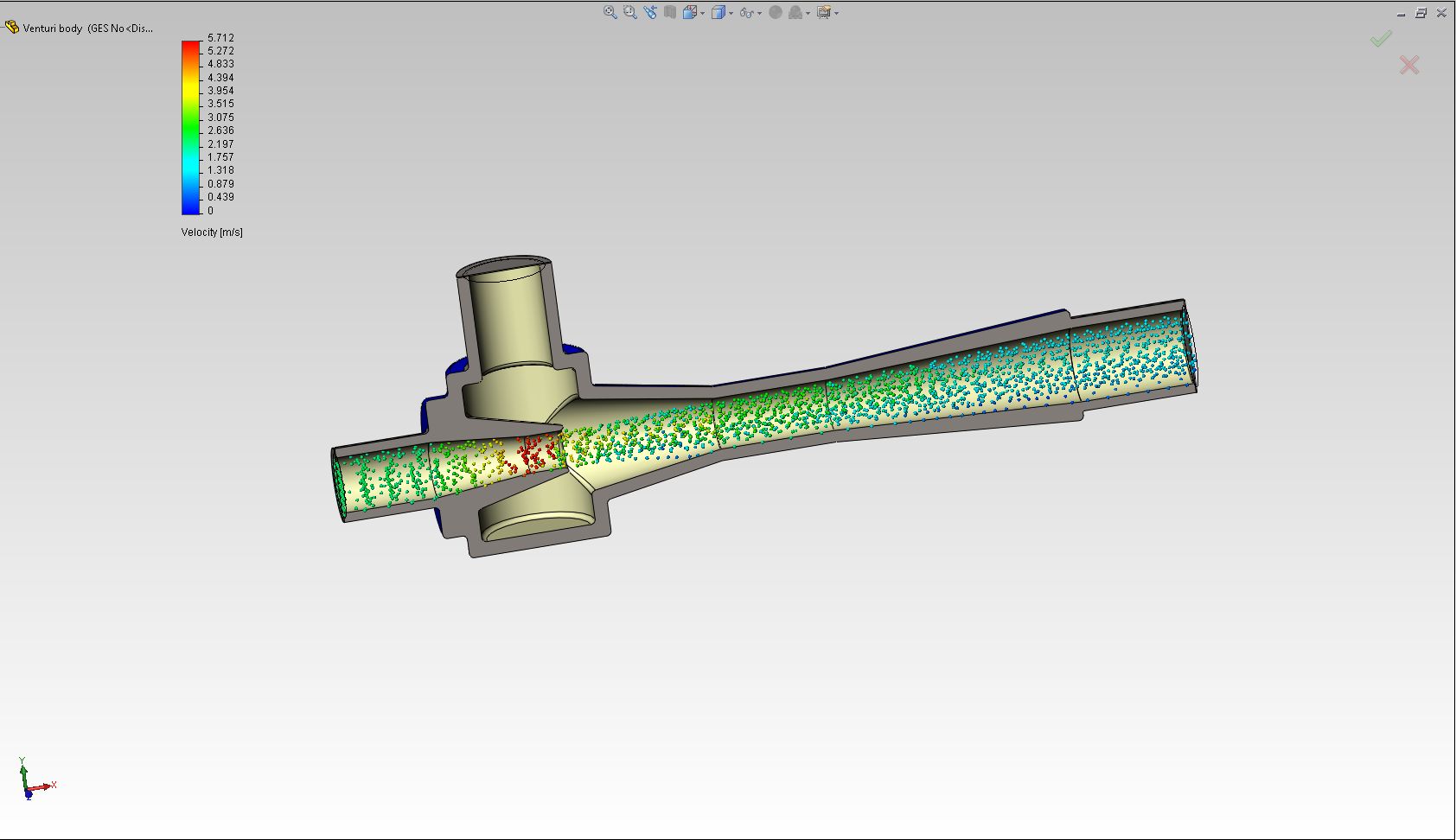The height and width of the screenshot is (840, 1456).
Task: Click the legend value 2.197
Action: [220, 144]
